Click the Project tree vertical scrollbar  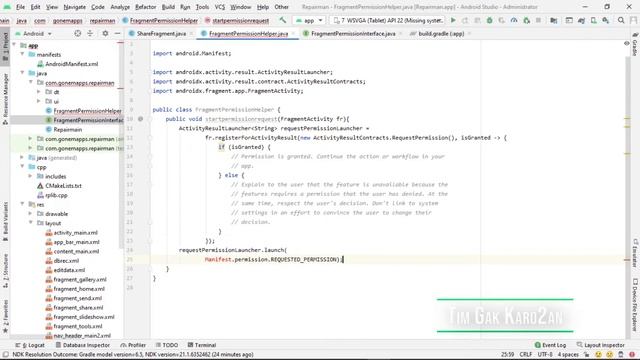point(121,144)
